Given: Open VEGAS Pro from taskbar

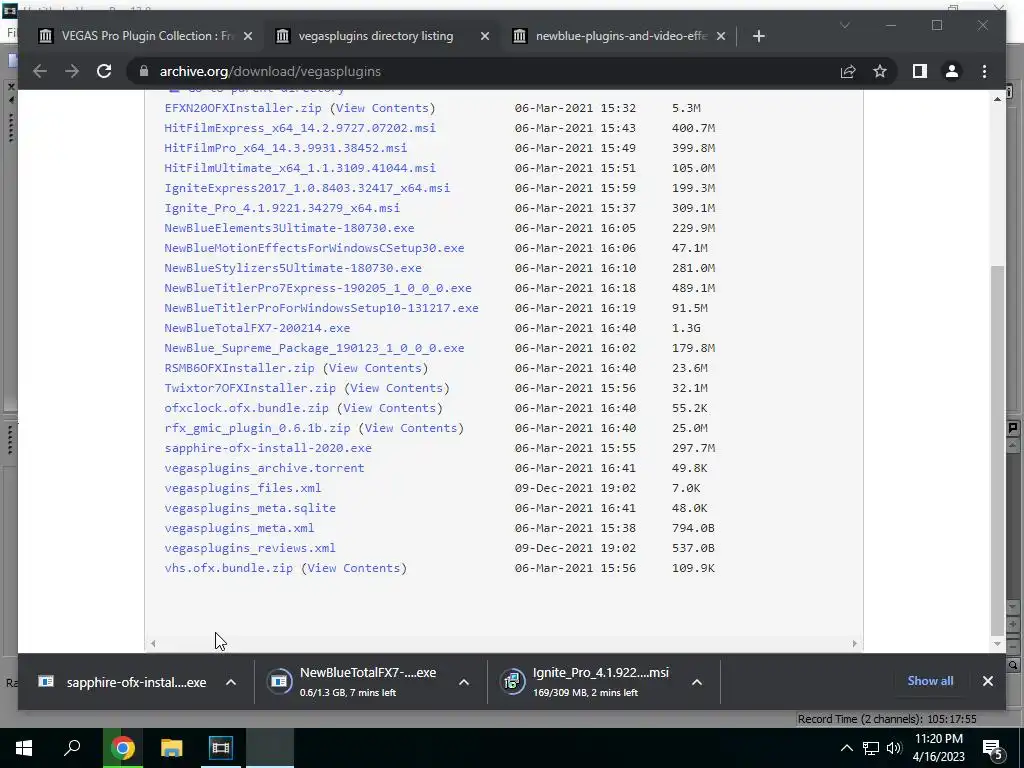Looking at the screenshot, I should pyautogui.click(x=221, y=748).
